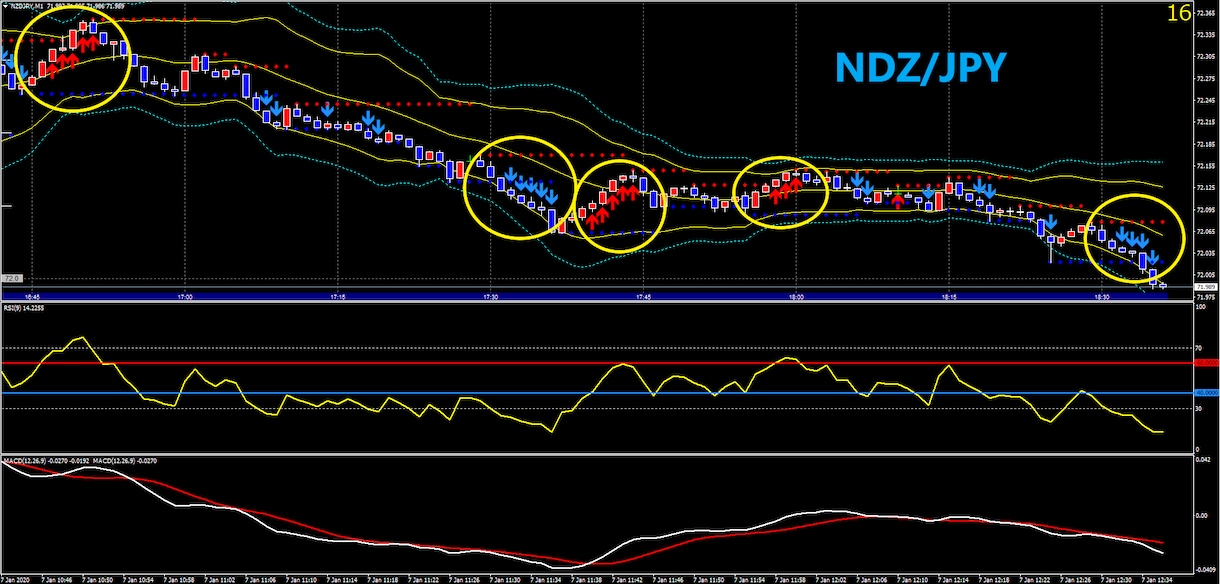1220x584 pixels.
Task: Click the 72.305 price axis label
Action: (x=1207, y=56)
